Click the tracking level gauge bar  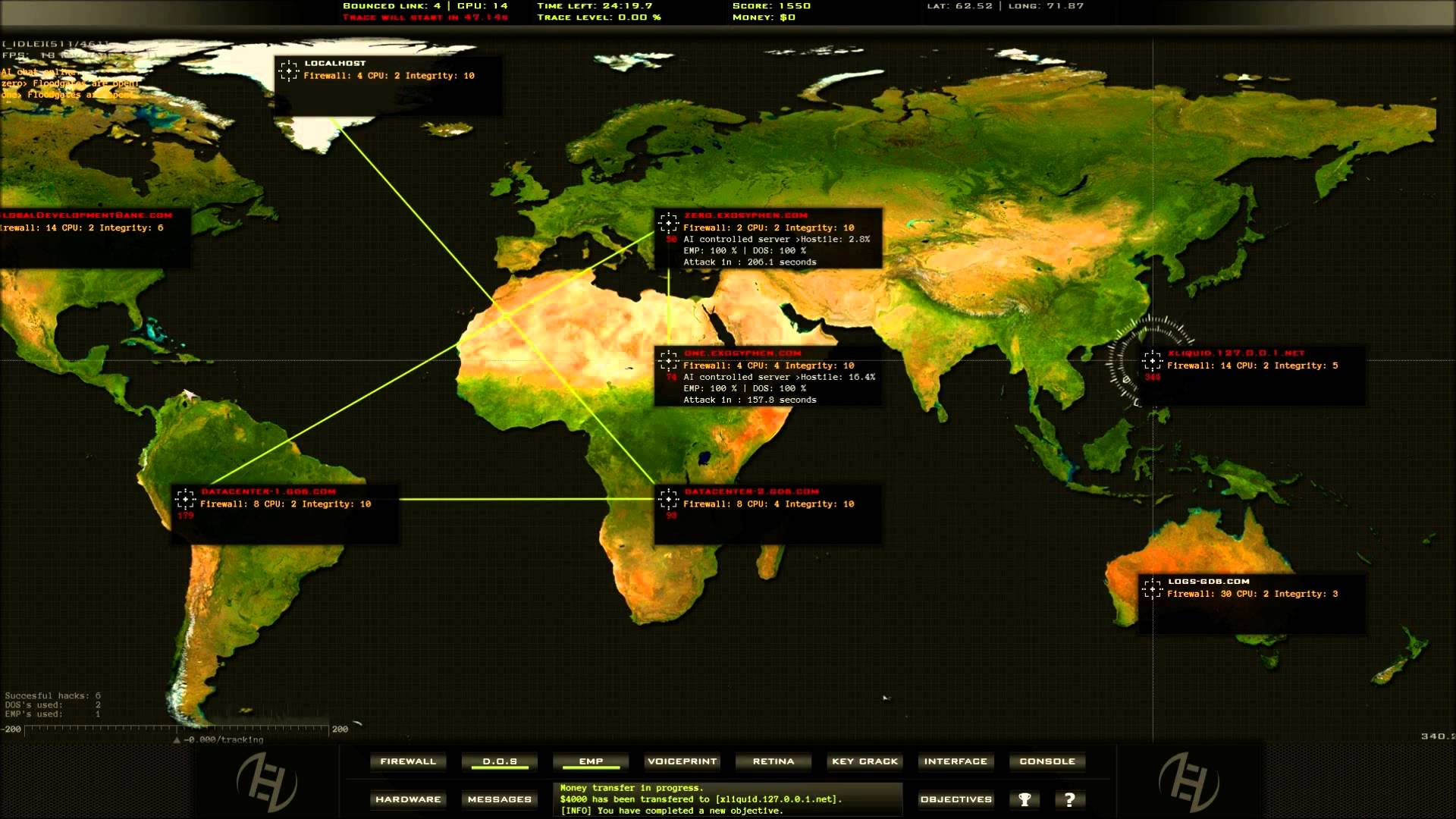[177, 730]
